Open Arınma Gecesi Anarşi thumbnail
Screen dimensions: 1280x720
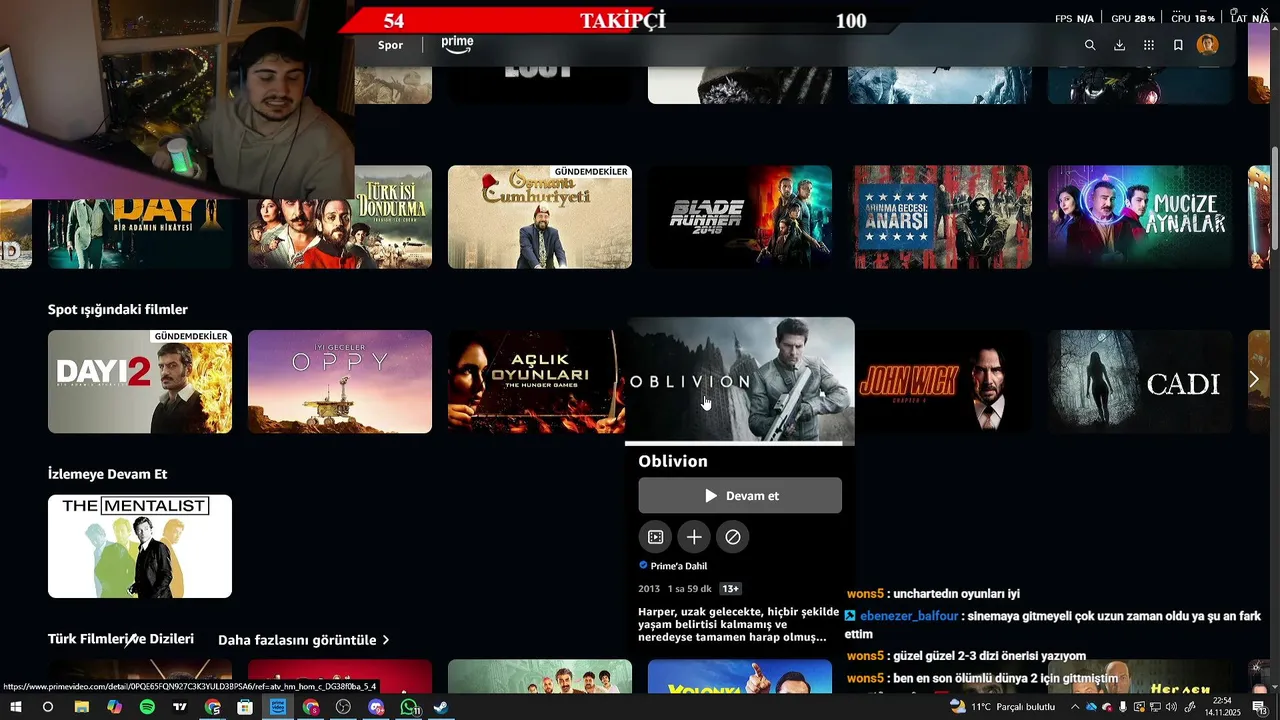click(940, 217)
